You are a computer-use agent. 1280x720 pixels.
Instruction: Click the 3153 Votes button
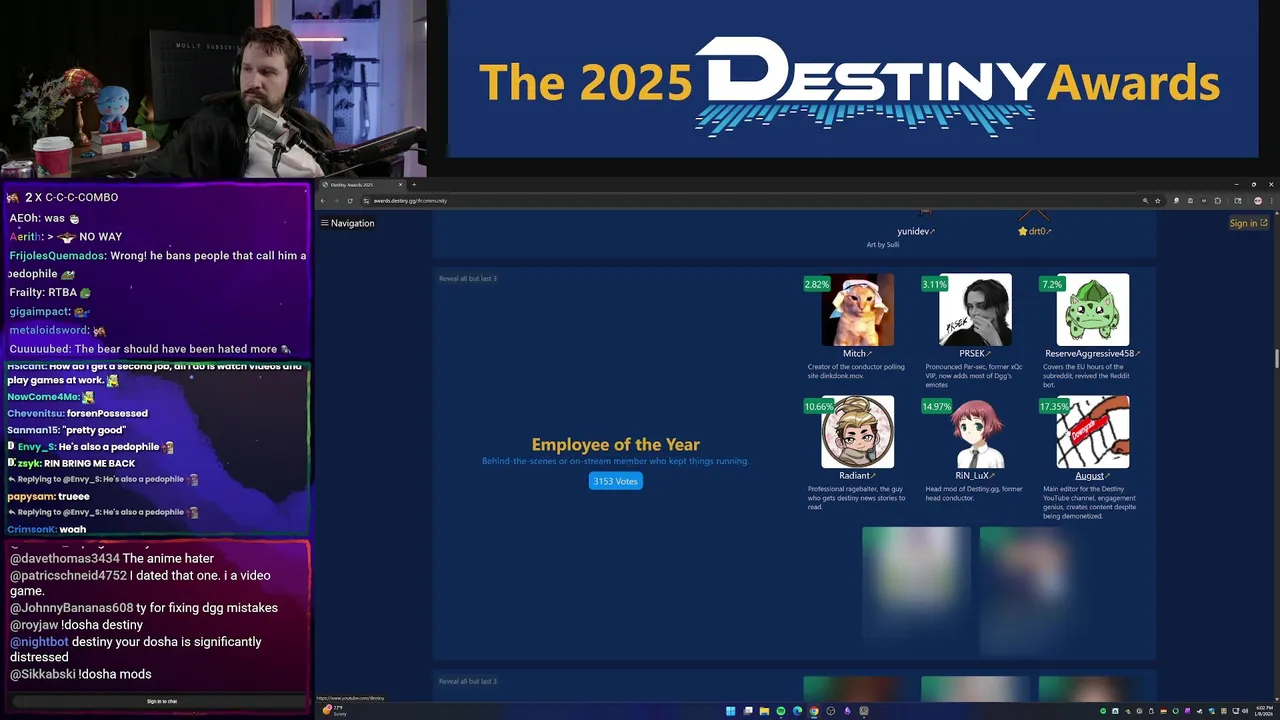pos(615,481)
